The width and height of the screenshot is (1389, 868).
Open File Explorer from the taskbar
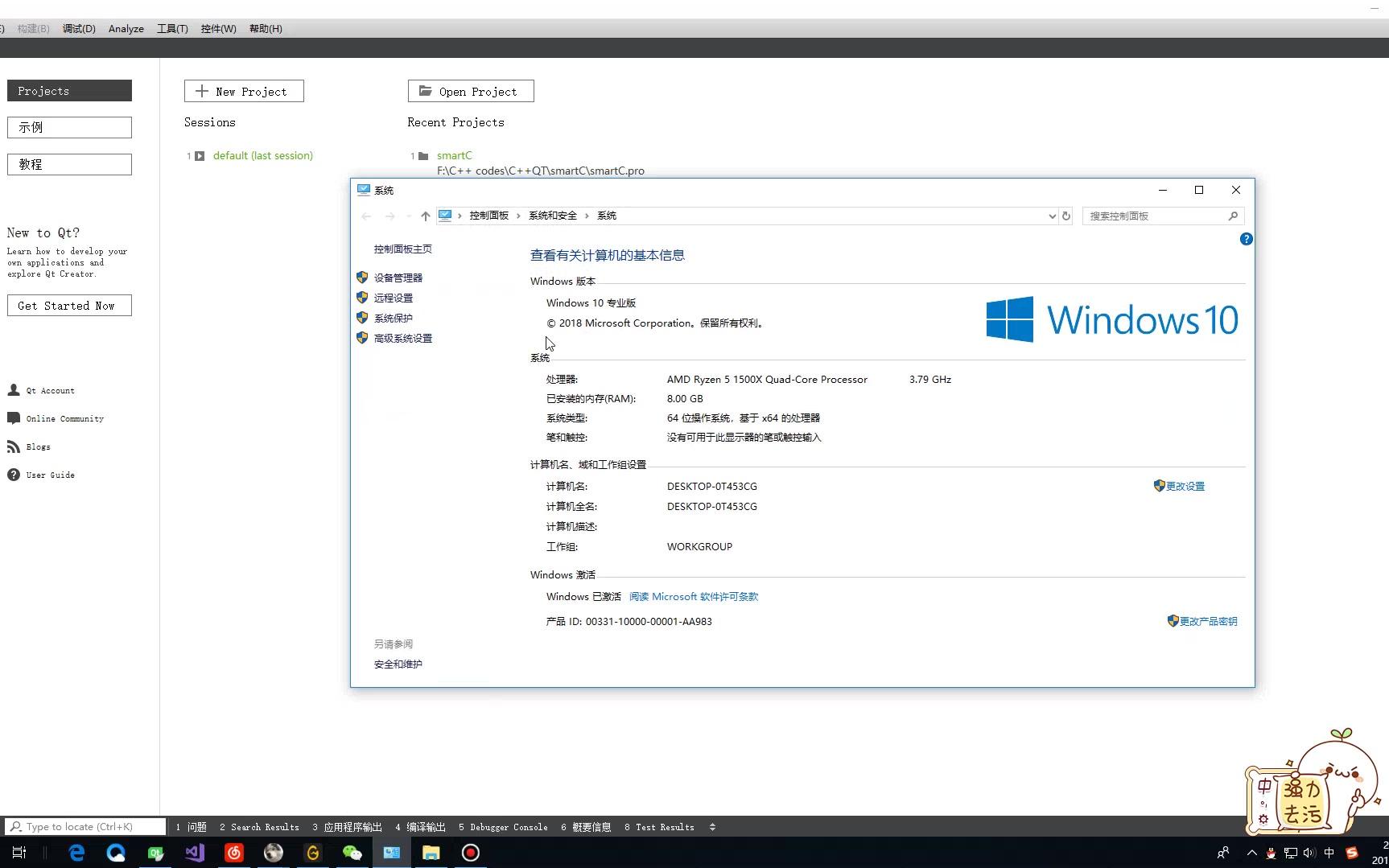[431, 853]
